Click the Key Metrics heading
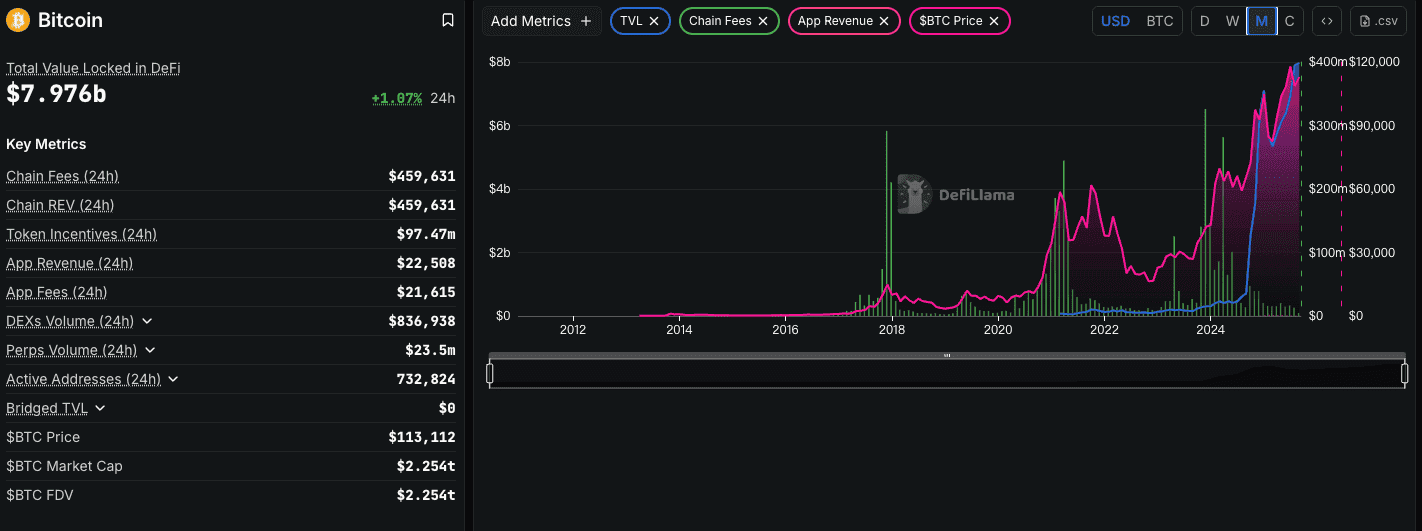The height and width of the screenshot is (531, 1422). [x=46, y=144]
